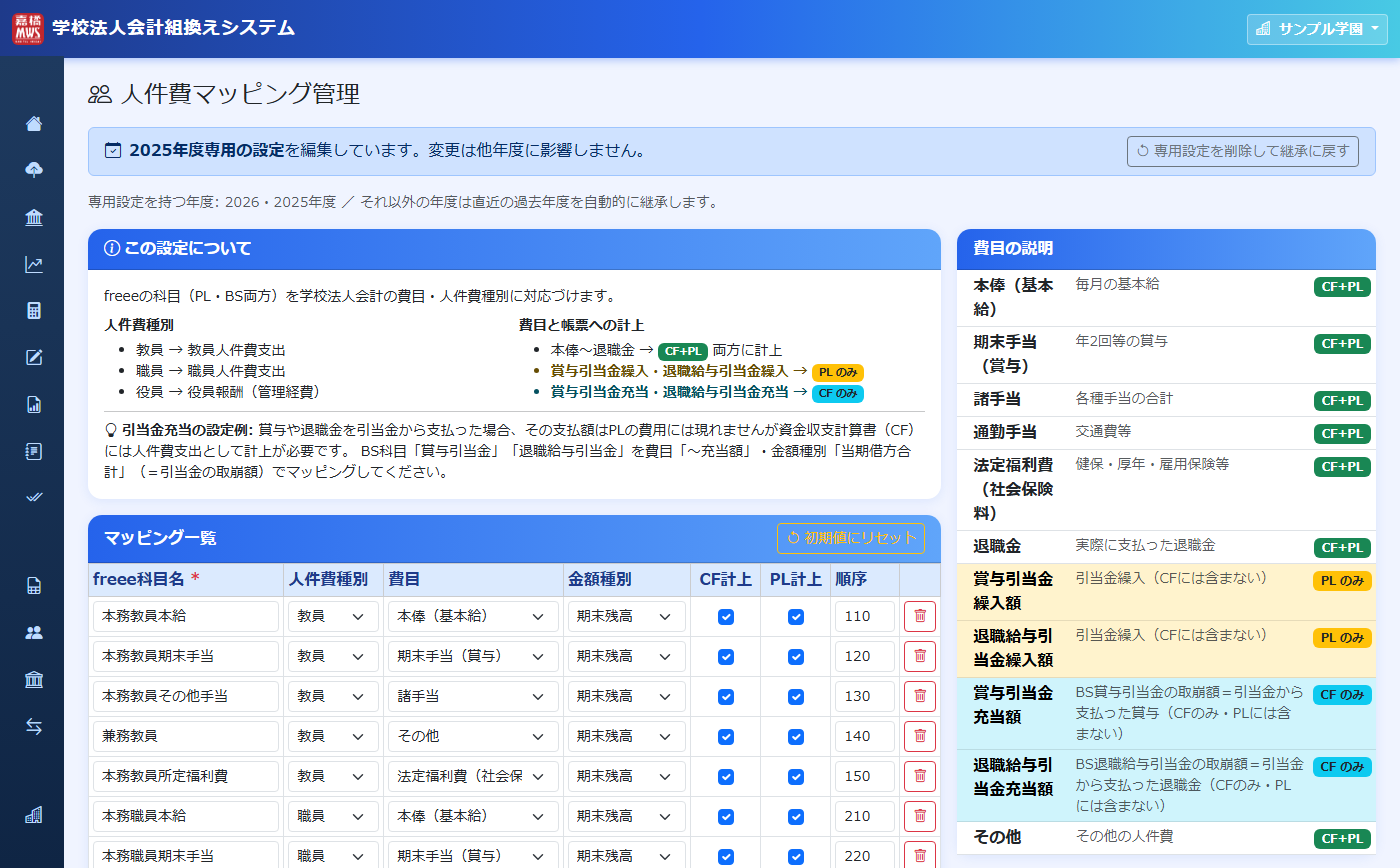Open 金額種別 dropdown for 本務教員所定福利費
The height and width of the screenshot is (868, 1400).
[x=626, y=776]
